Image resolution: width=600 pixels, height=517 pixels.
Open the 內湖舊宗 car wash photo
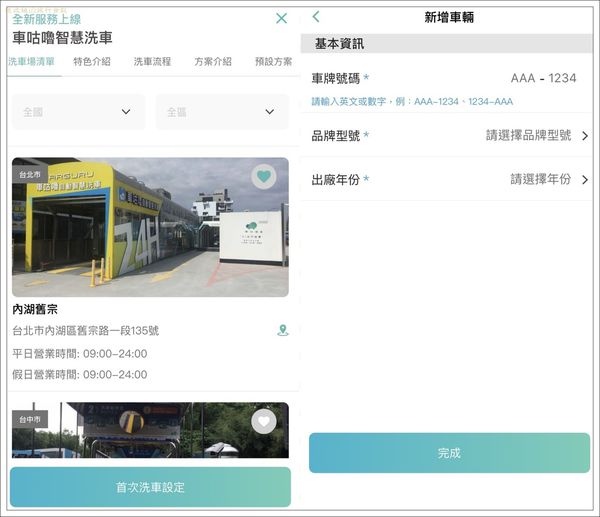point(150,227)
